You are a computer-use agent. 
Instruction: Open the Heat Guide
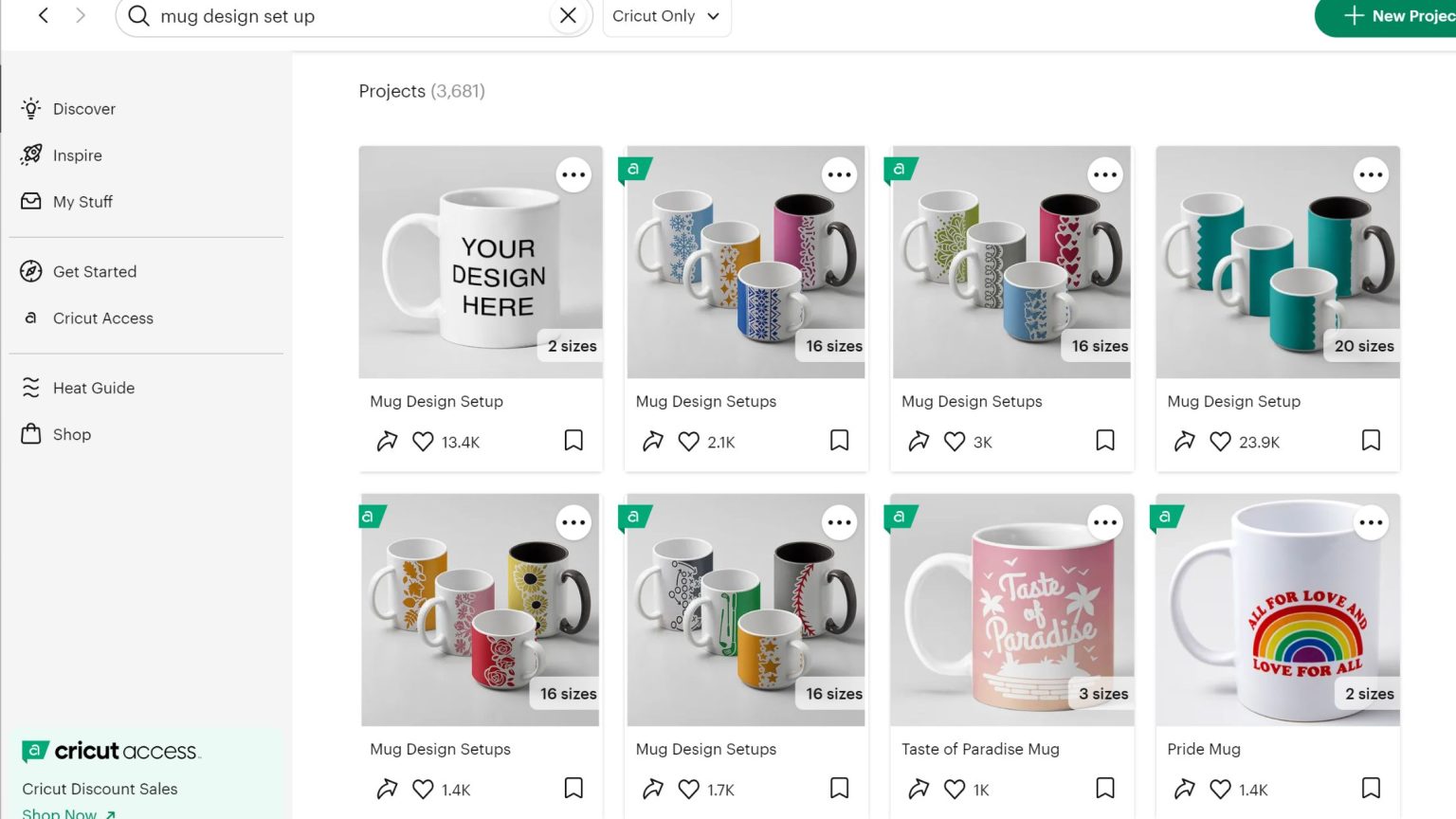pyautogui.click(x=93, y=388)
